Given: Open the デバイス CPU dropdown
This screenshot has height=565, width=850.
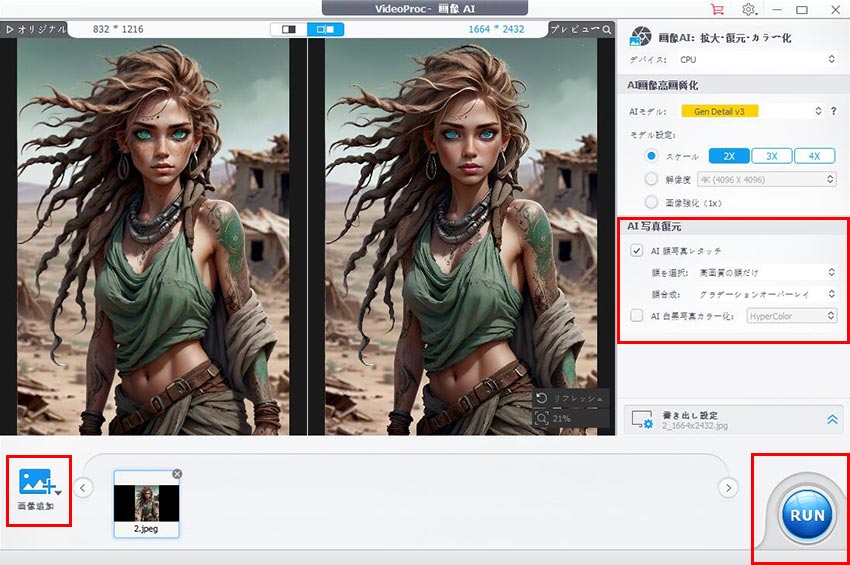Looking at the screenshot, I should tap(758, 59).
